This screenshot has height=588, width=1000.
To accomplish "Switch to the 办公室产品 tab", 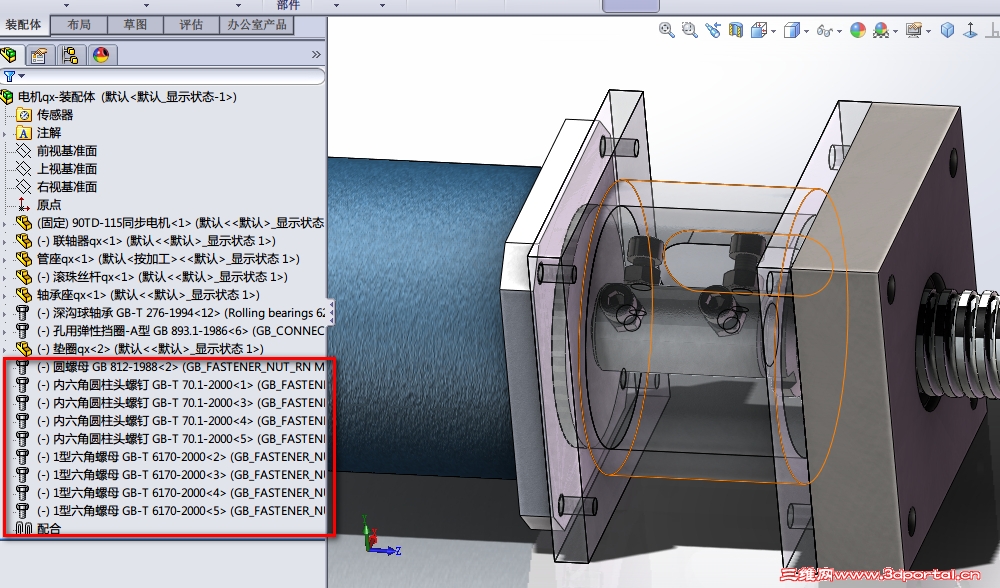I will click(257, 24).
